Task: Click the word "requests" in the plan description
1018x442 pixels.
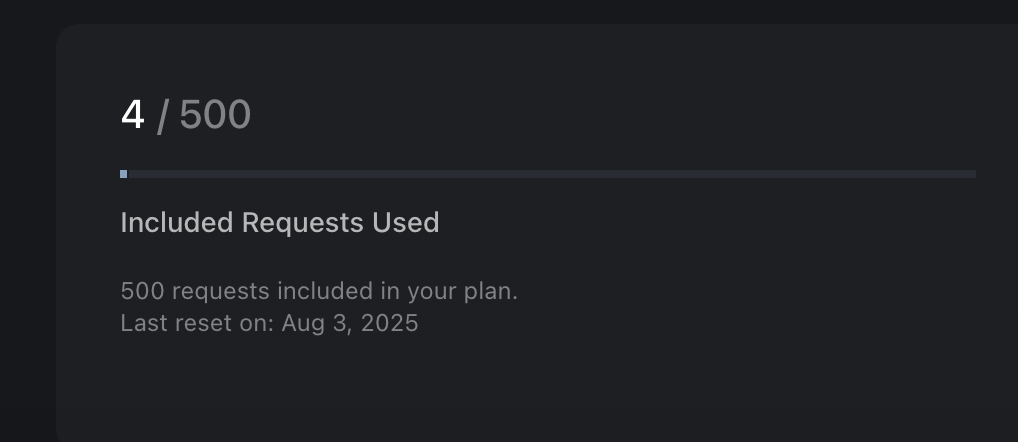Action: click(220, 292)
